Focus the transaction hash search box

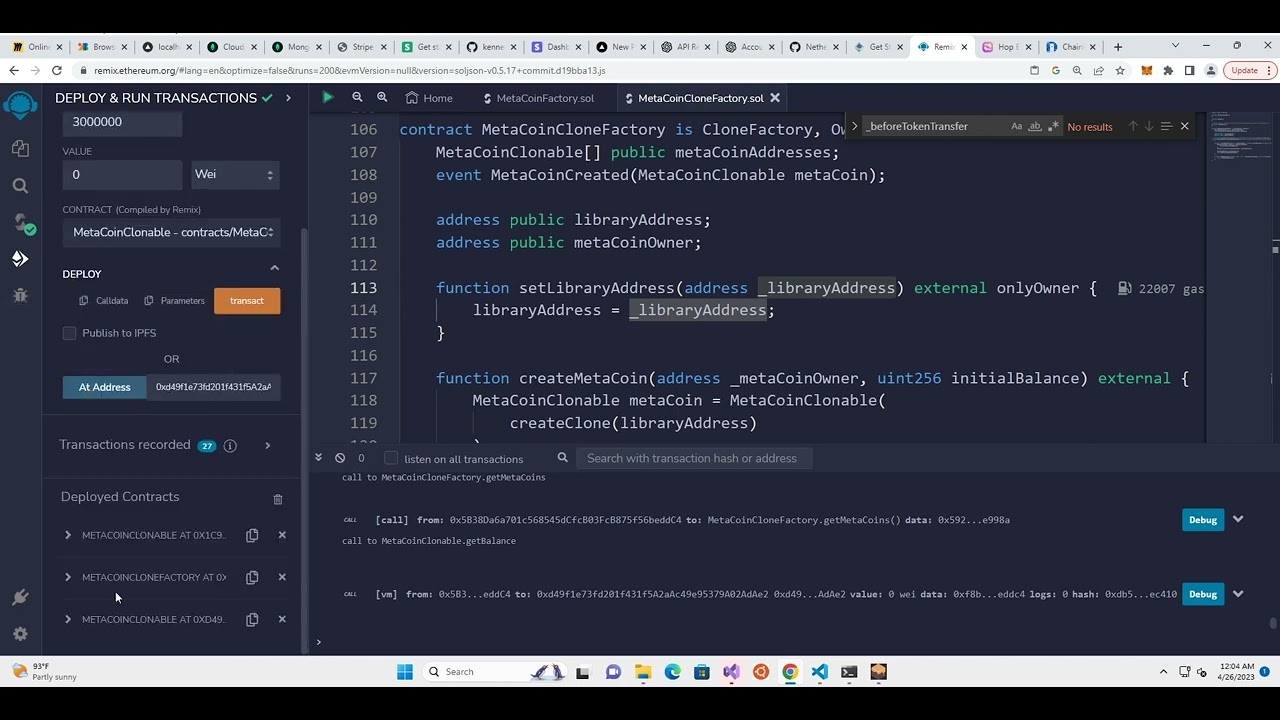point(694,458)
